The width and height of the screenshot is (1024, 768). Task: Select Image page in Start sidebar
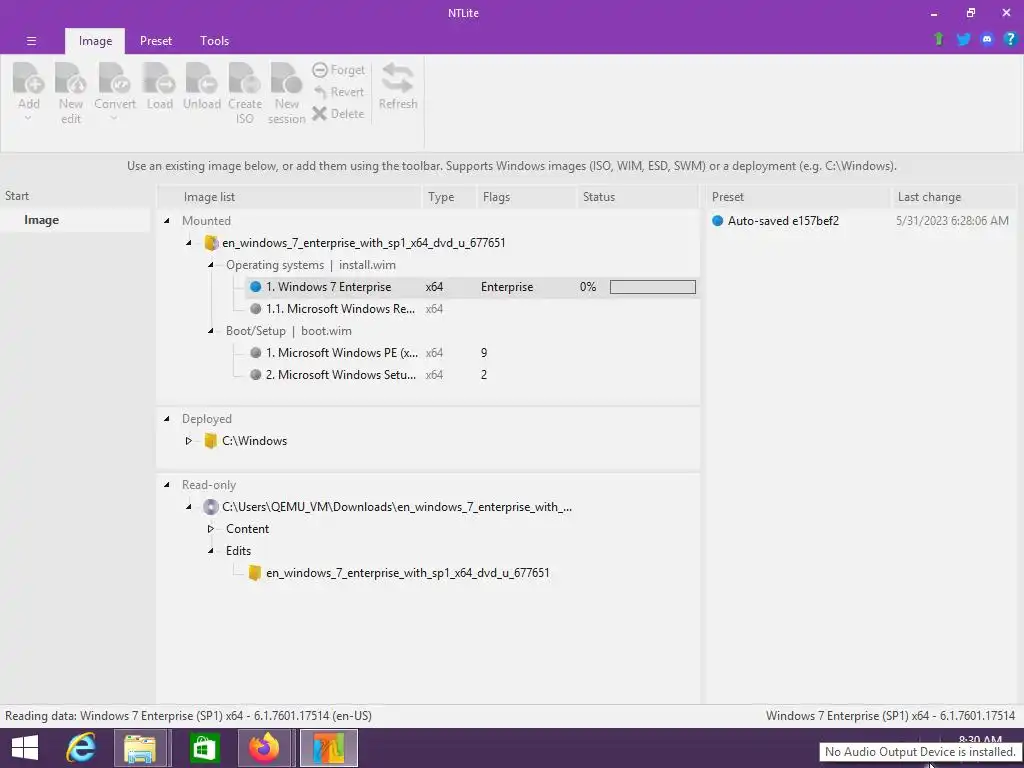coord(76,220)
